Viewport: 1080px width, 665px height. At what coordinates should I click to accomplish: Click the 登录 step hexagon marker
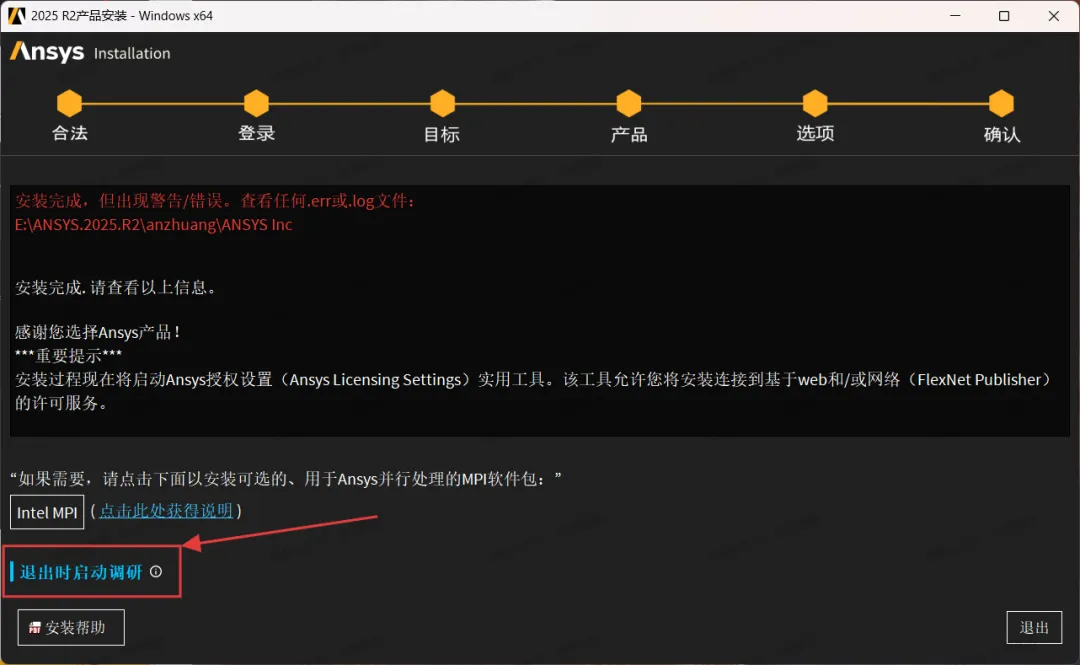tap(256, 103)
